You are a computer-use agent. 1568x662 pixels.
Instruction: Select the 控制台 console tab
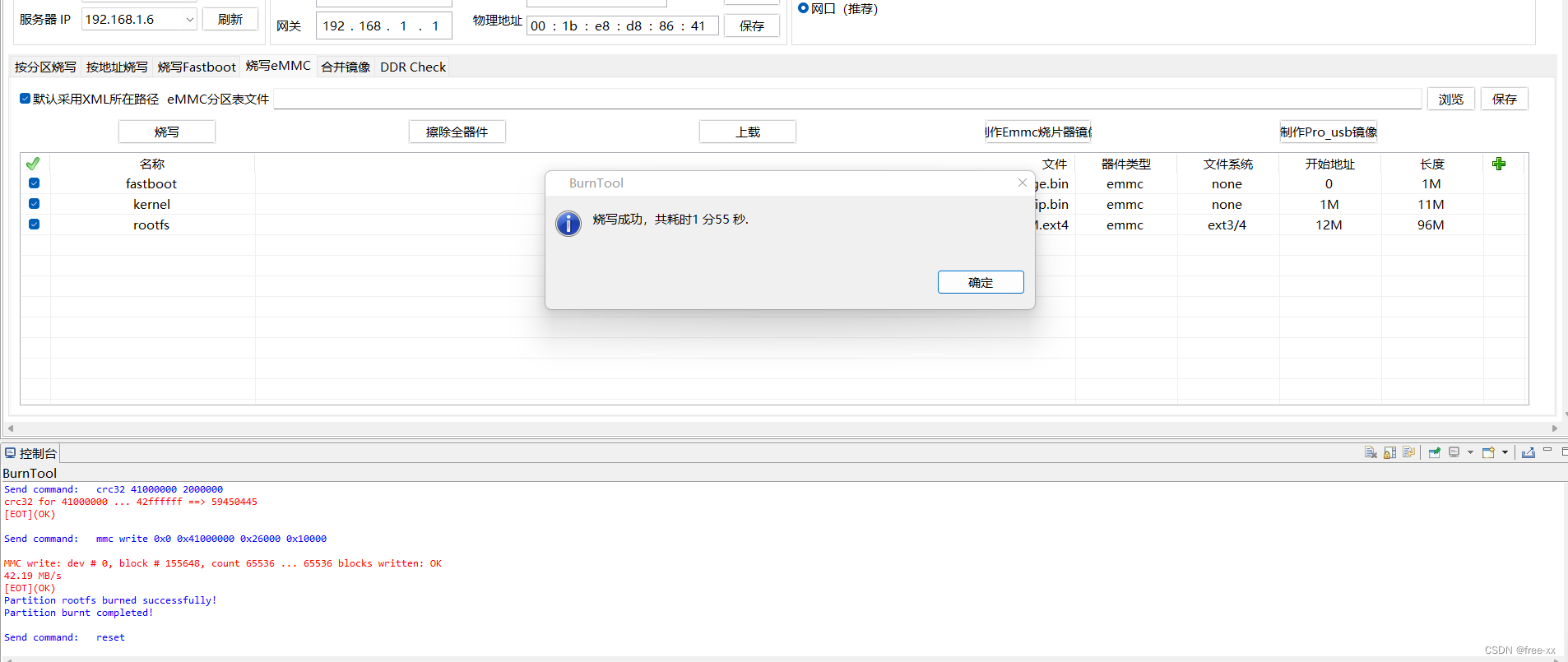31,453
